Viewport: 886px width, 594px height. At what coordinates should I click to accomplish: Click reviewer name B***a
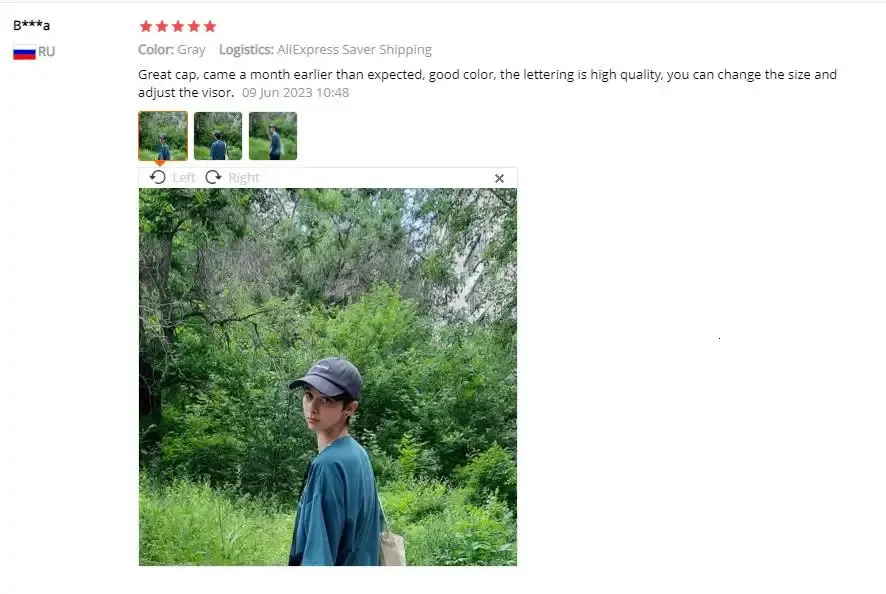click(32, 25)
